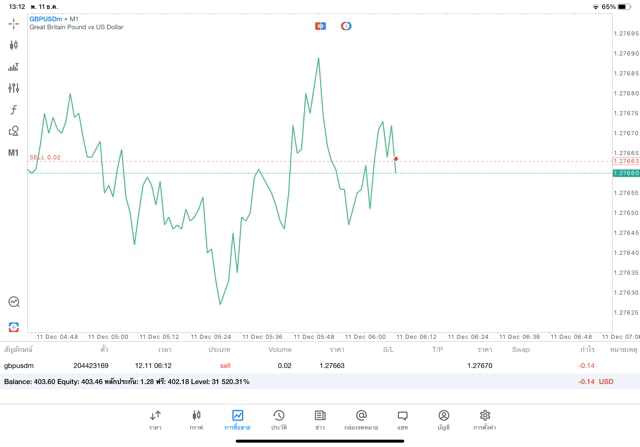Open the M1 timeframe selector
This screenshot has height=447, width=640.
point(14,153)
